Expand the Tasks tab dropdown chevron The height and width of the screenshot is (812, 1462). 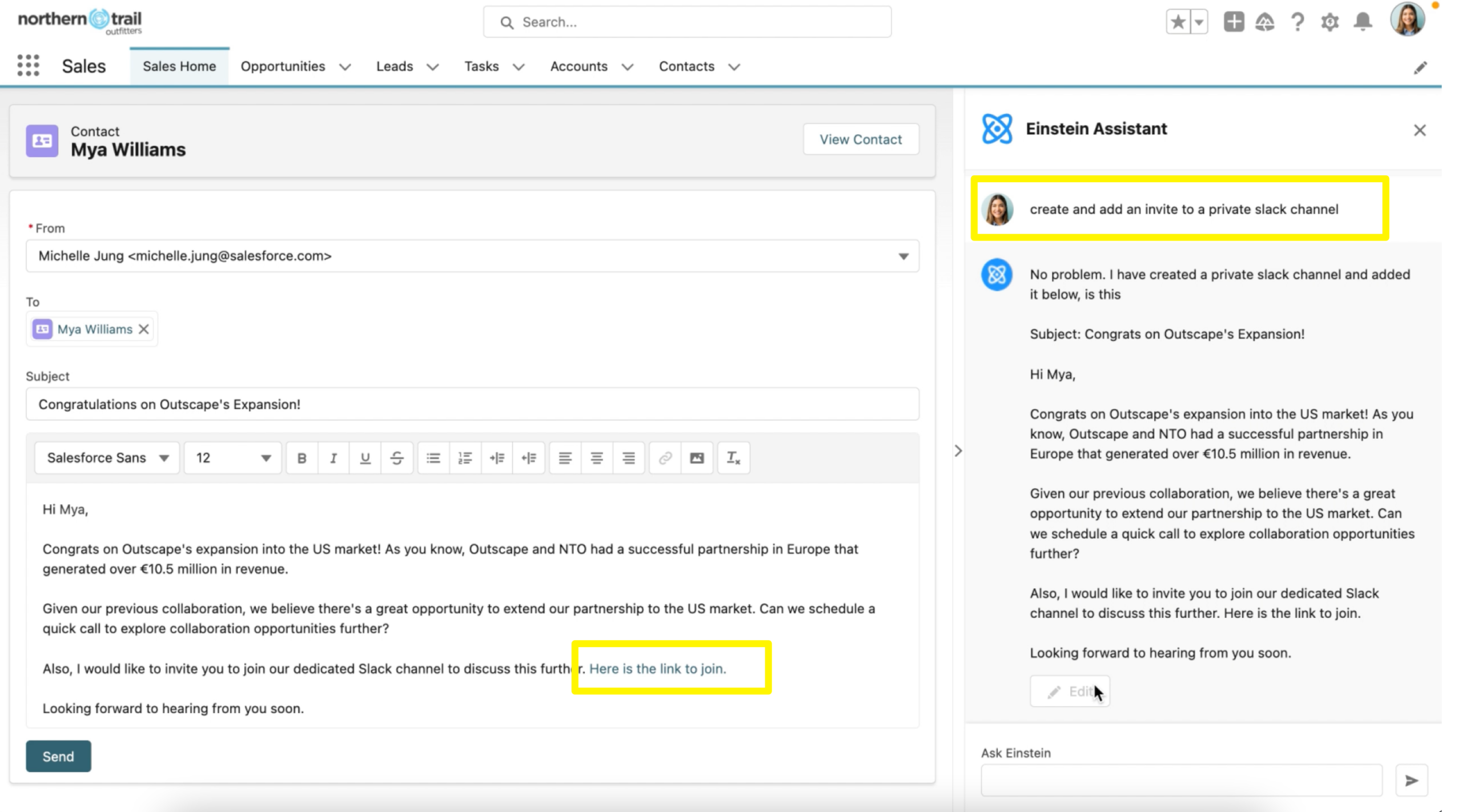[x=519, y=67]
